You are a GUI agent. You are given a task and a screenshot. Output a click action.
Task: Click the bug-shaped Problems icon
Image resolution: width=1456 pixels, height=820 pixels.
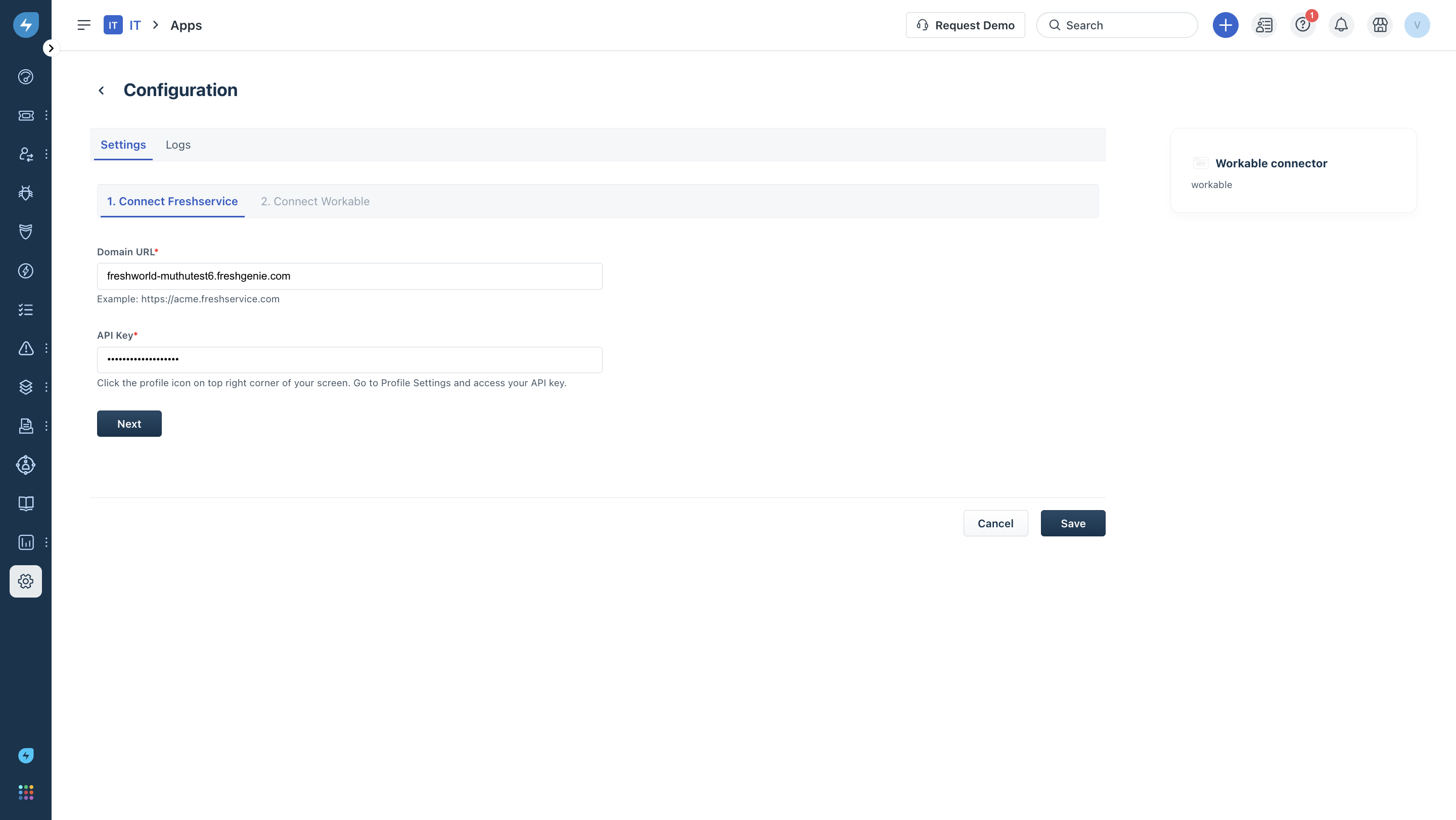tap(26, 193)
